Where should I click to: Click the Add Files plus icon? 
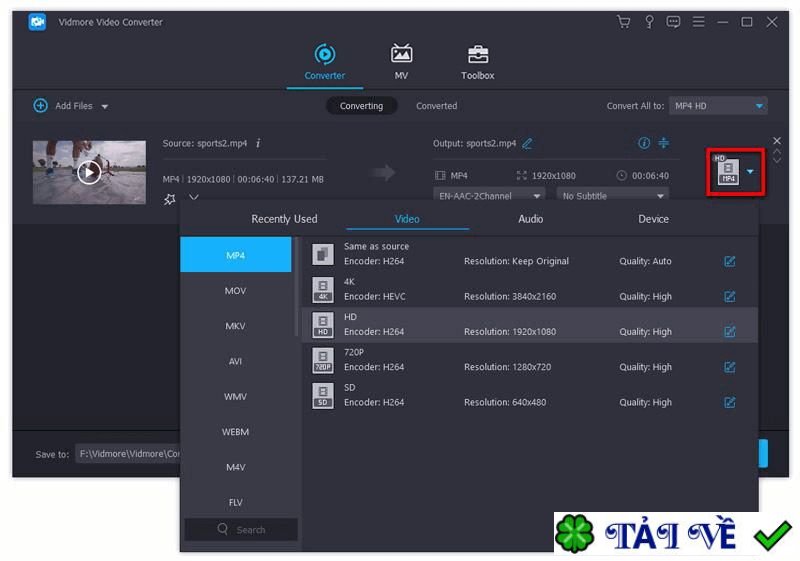40,106
